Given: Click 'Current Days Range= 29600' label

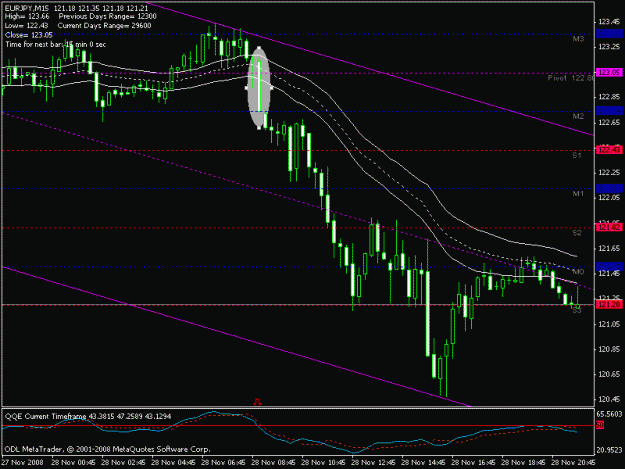Looking at the screenshot, I should (104, 26).
